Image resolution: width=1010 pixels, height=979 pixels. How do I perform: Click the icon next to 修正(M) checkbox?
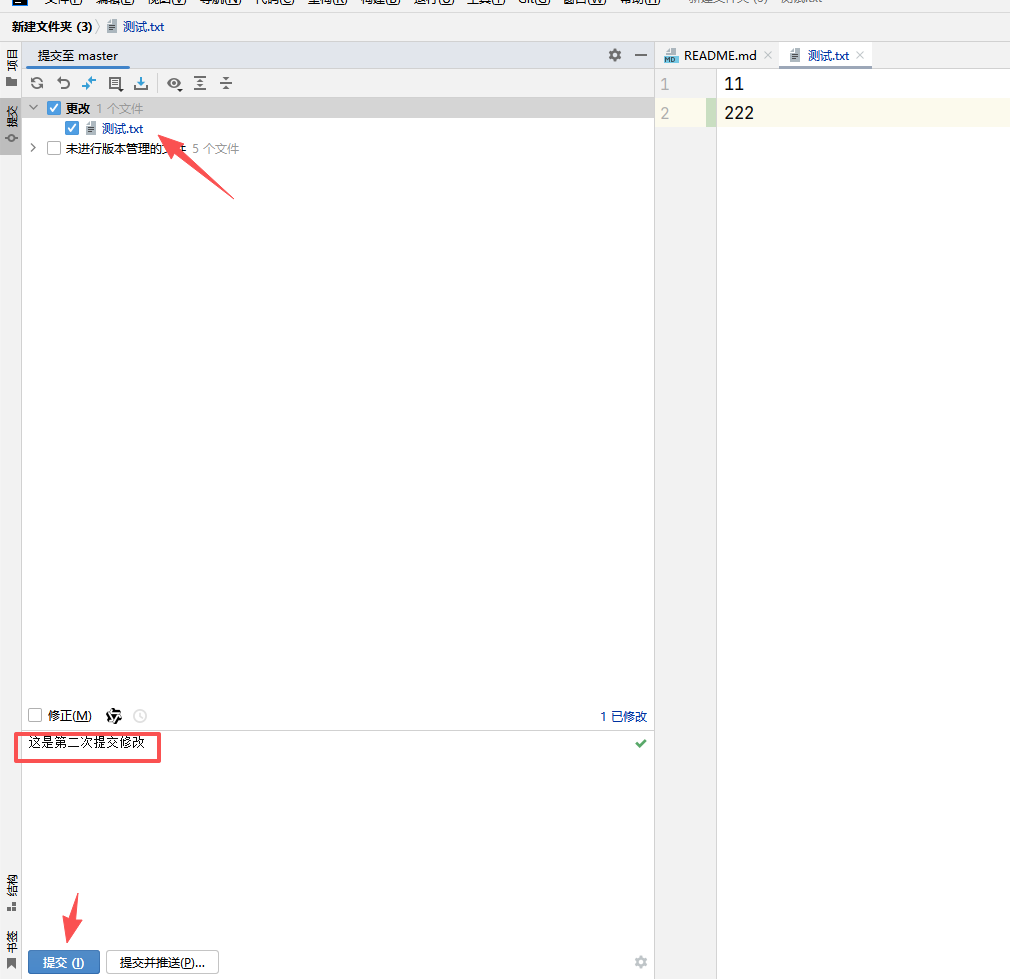(114, 716)
